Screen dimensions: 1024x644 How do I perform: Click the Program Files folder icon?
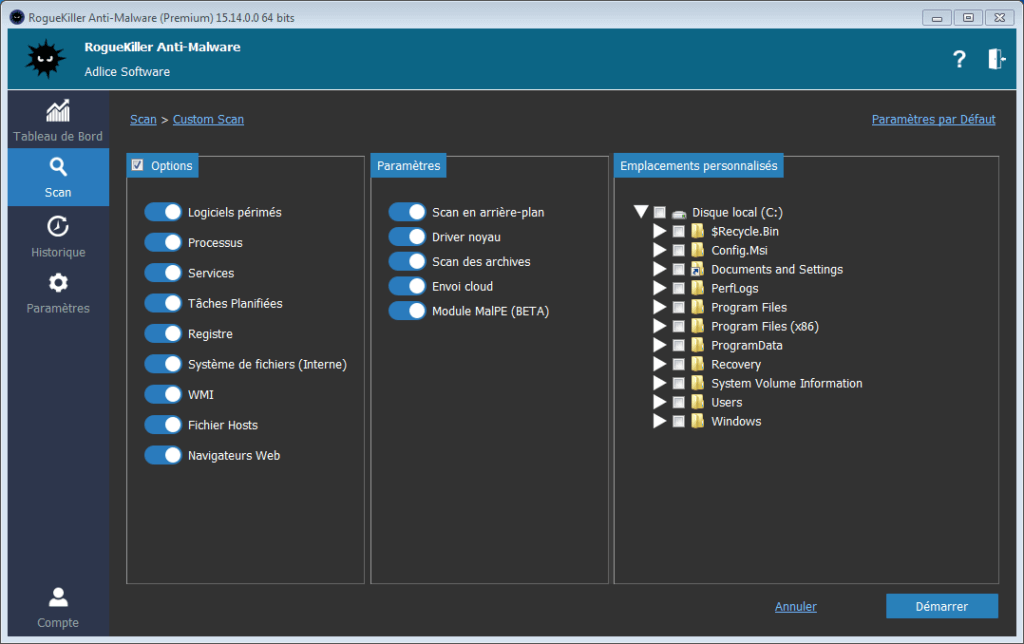[x=698, y=308]
